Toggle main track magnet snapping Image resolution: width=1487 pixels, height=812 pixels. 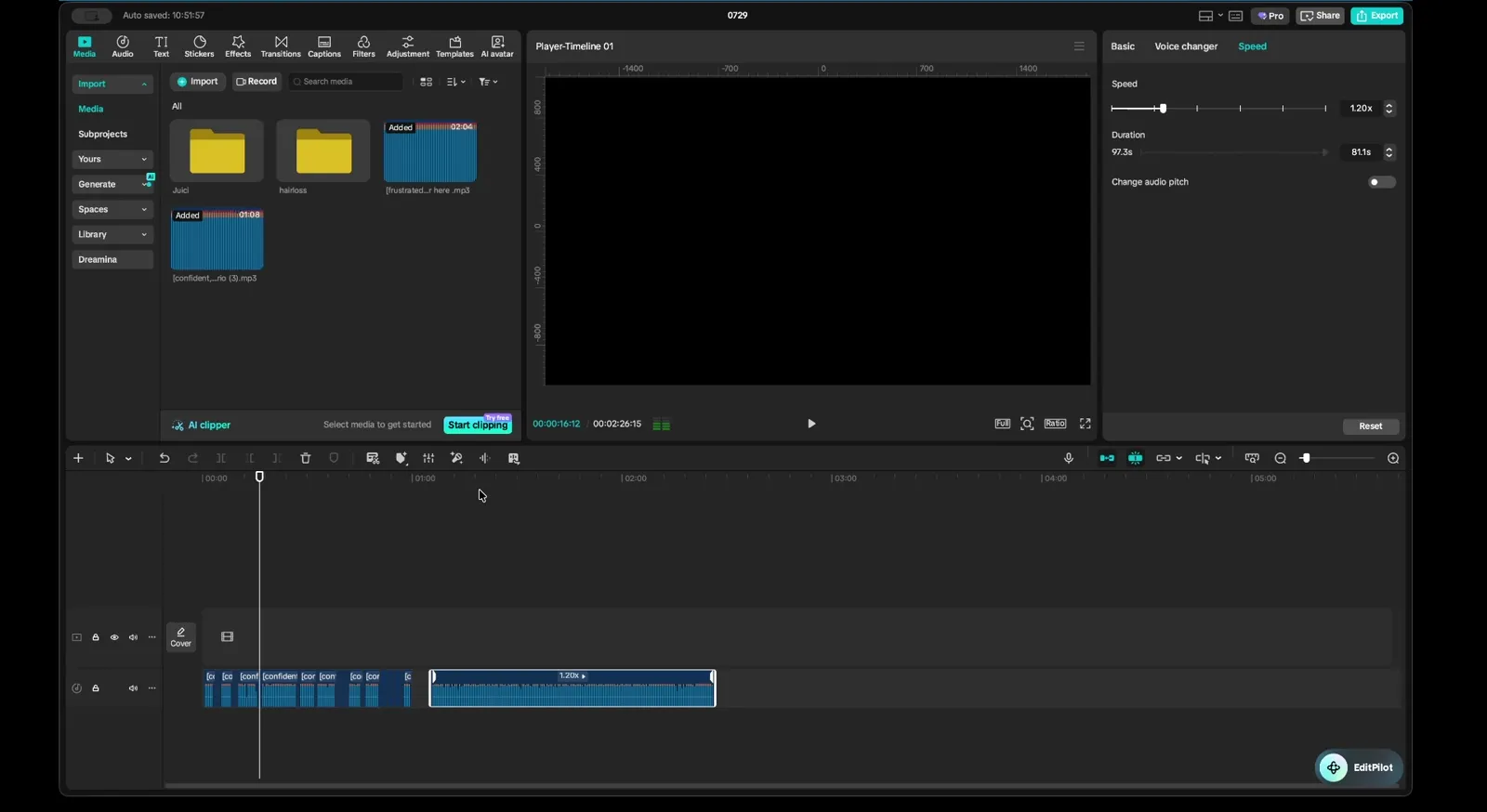coord(1107,458)
